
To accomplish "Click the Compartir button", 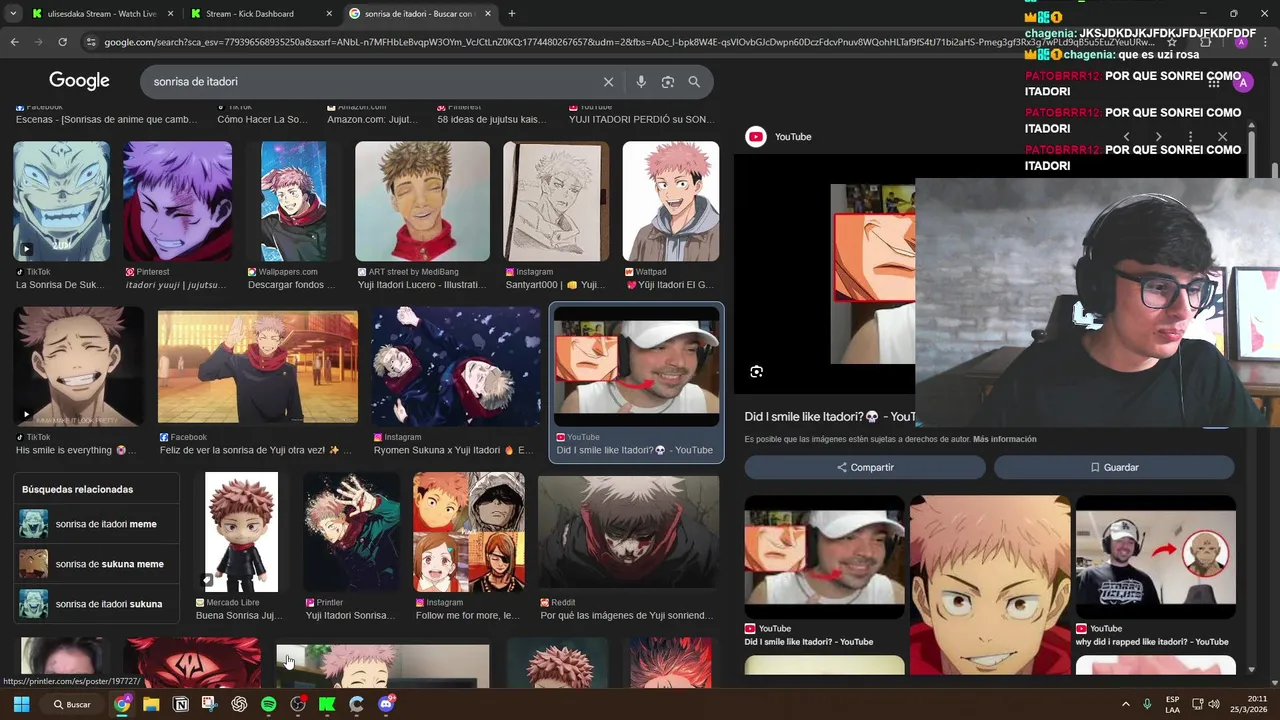I will coord(865,467).
